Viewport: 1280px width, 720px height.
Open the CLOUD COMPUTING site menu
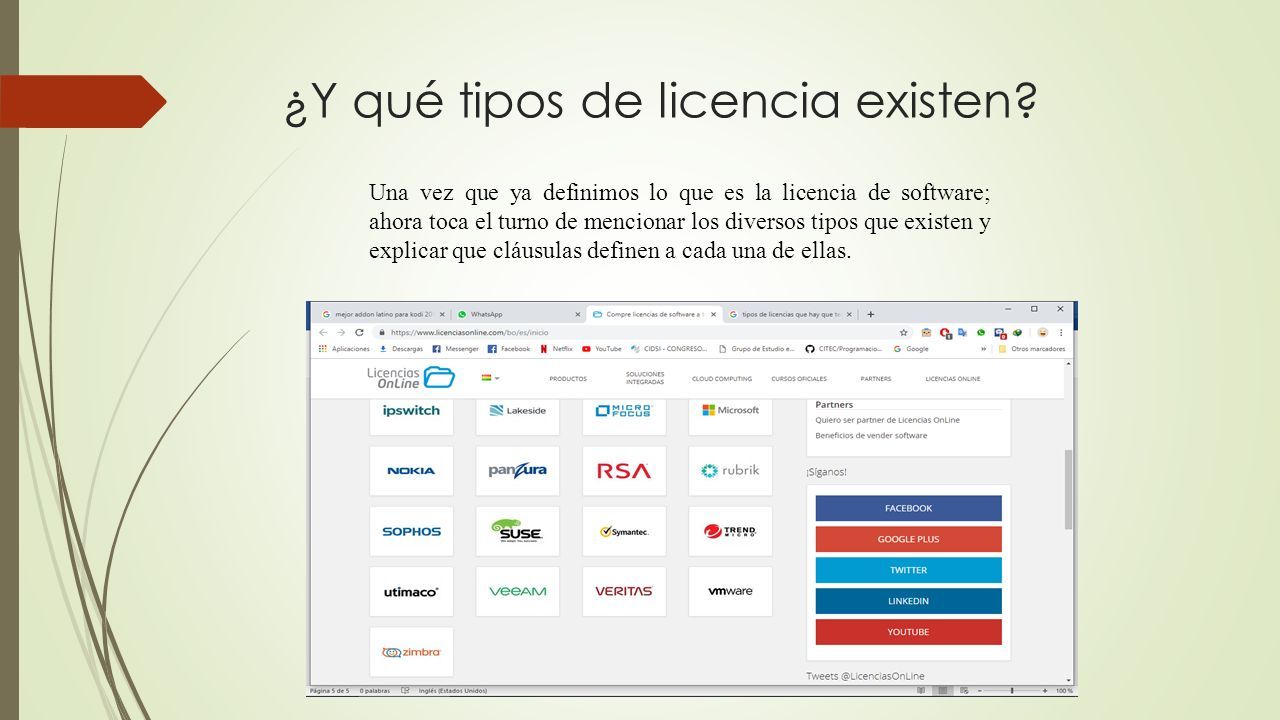[722, 379]
